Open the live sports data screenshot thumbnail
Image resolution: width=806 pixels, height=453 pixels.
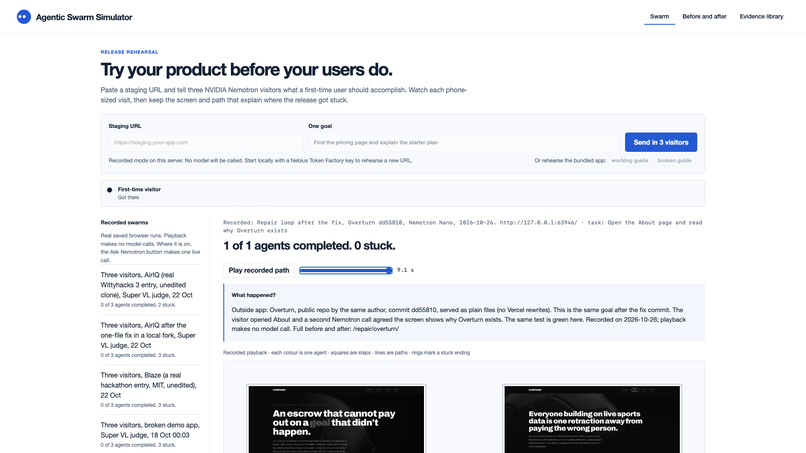(x=592, y=419)
